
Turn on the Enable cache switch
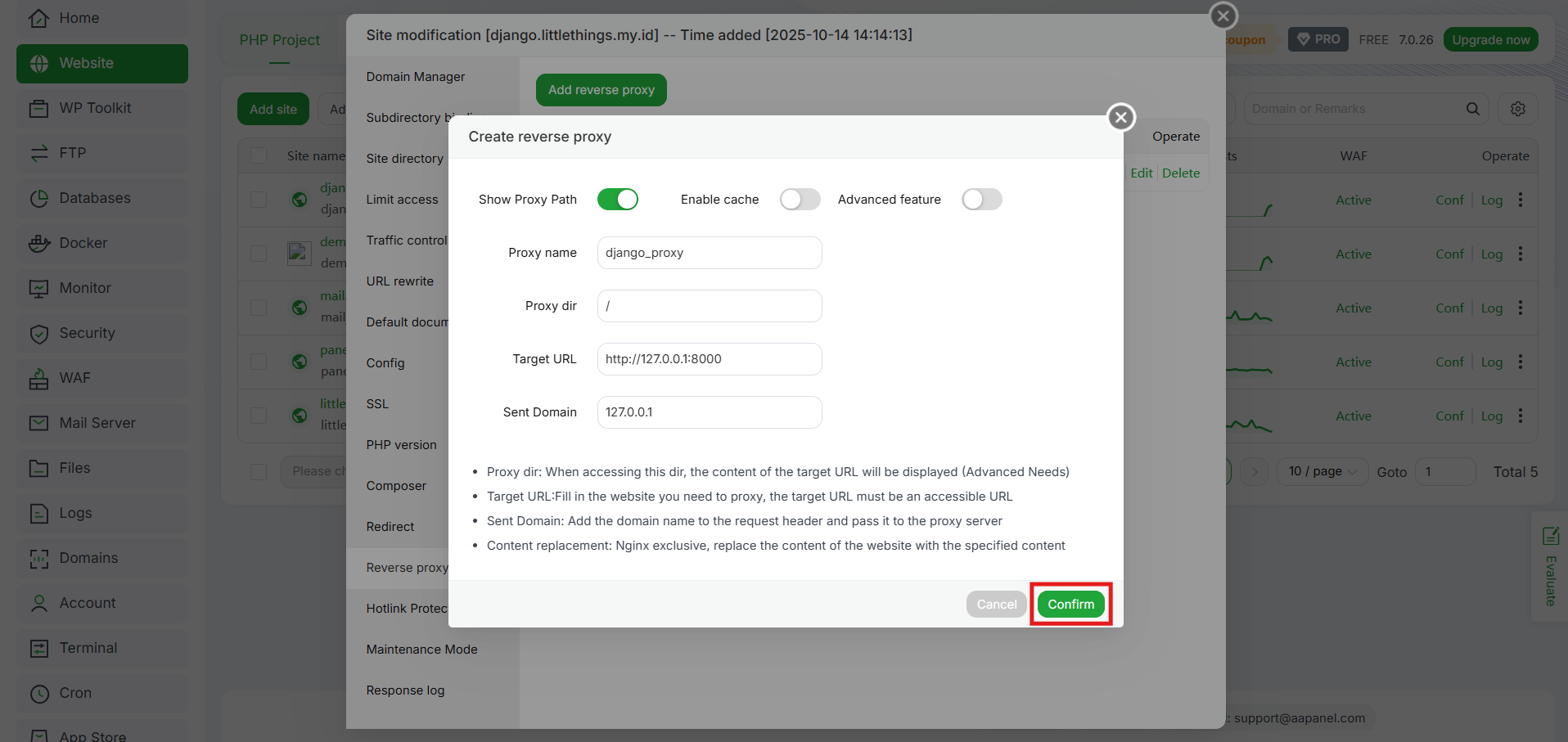click(x=800, y=200)
